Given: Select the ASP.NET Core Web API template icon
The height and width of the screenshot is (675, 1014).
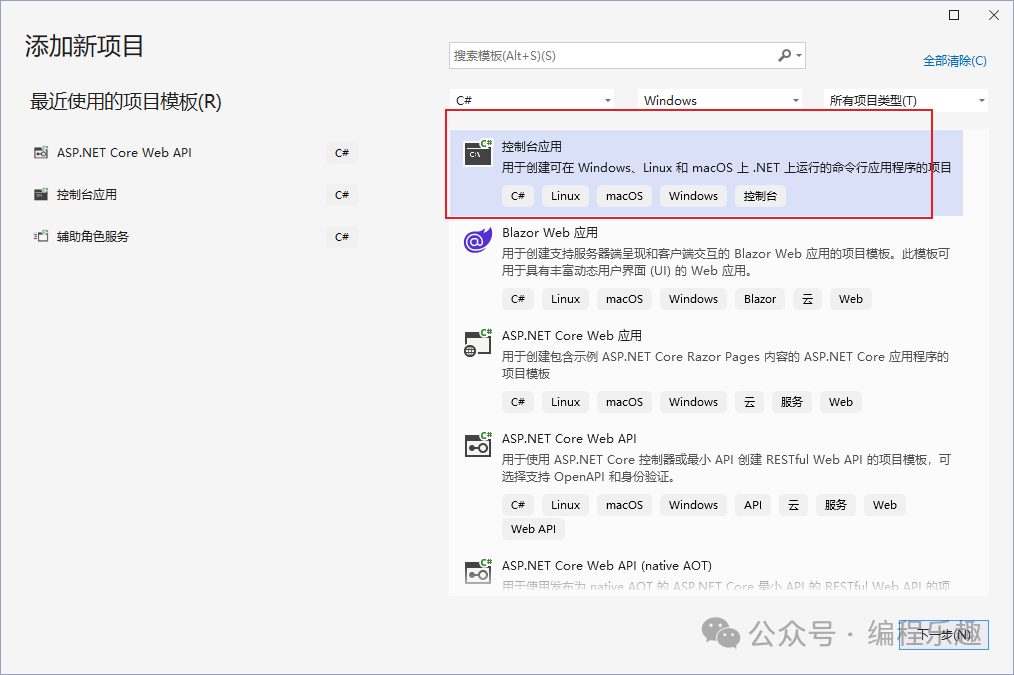Looking at the screenshot, I should 477,446.
